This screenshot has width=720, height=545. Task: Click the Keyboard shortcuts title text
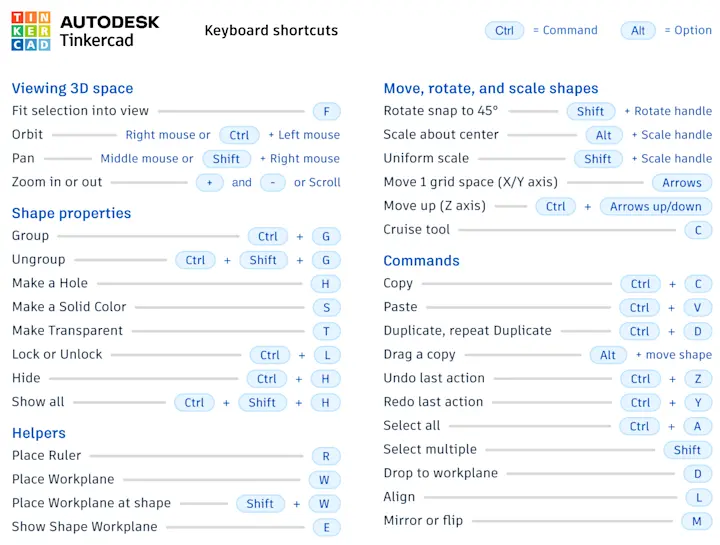(271, 30)
